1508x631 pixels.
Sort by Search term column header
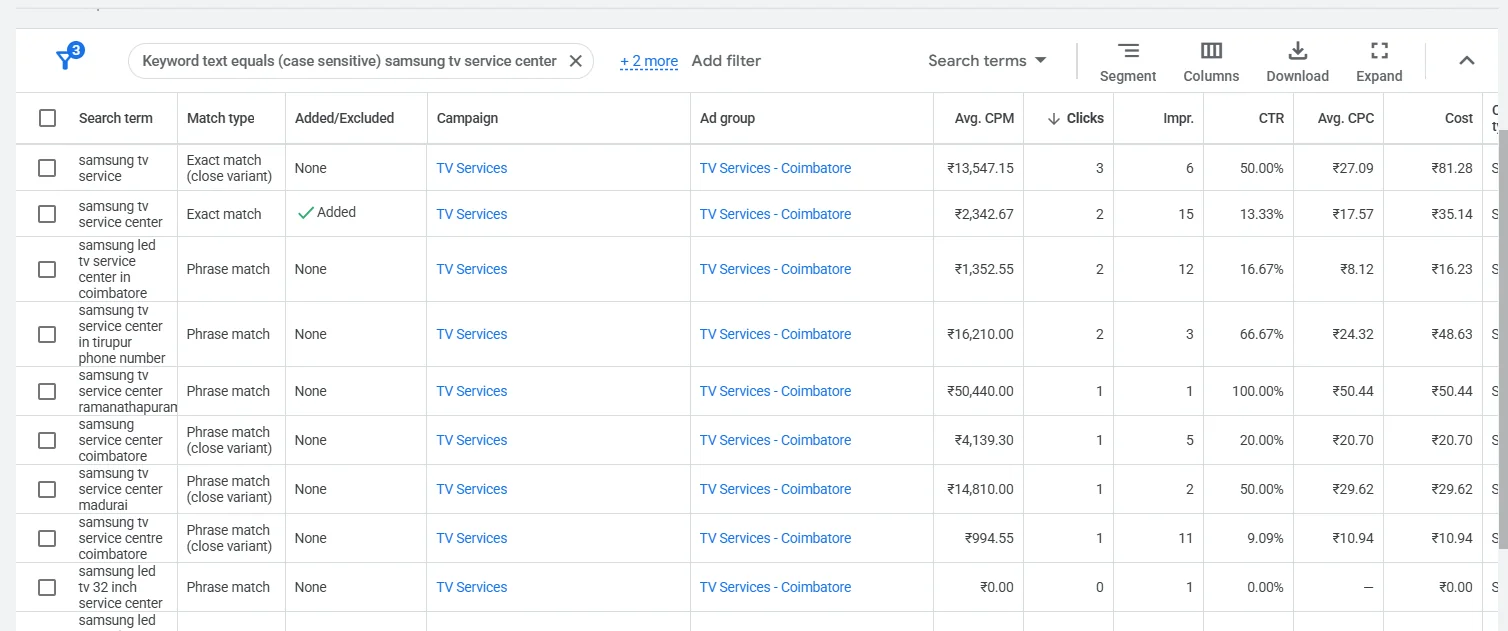point(116,118)
